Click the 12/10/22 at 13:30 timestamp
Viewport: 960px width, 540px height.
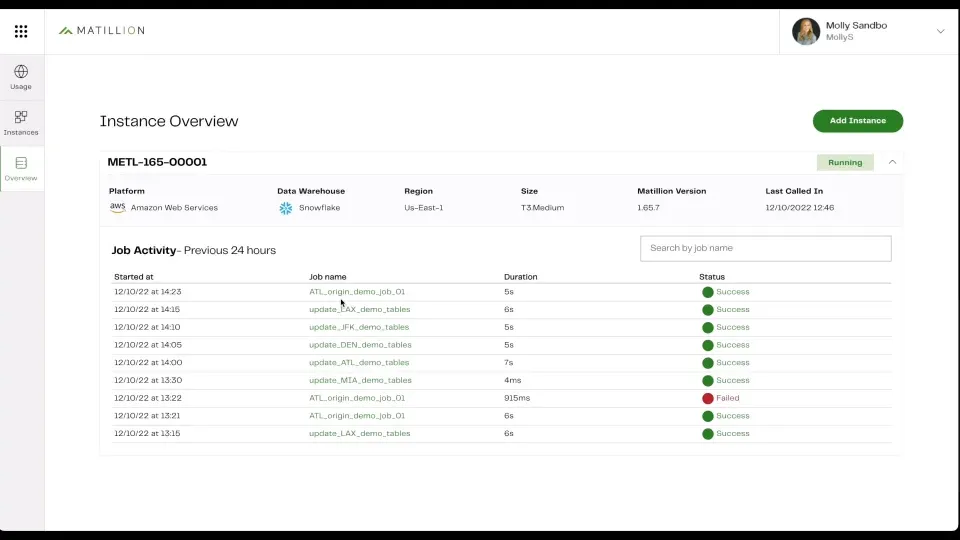click(148, 380)
